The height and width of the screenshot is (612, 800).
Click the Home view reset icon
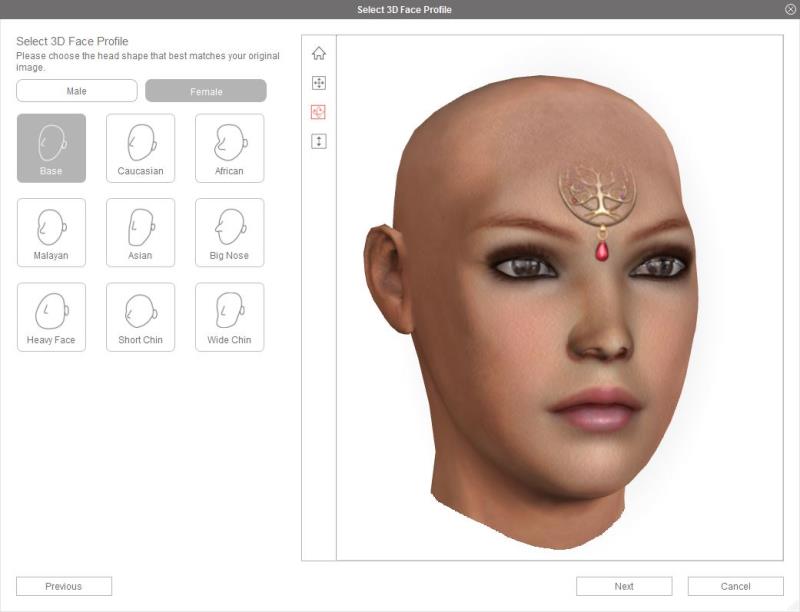tap(319, 54)
